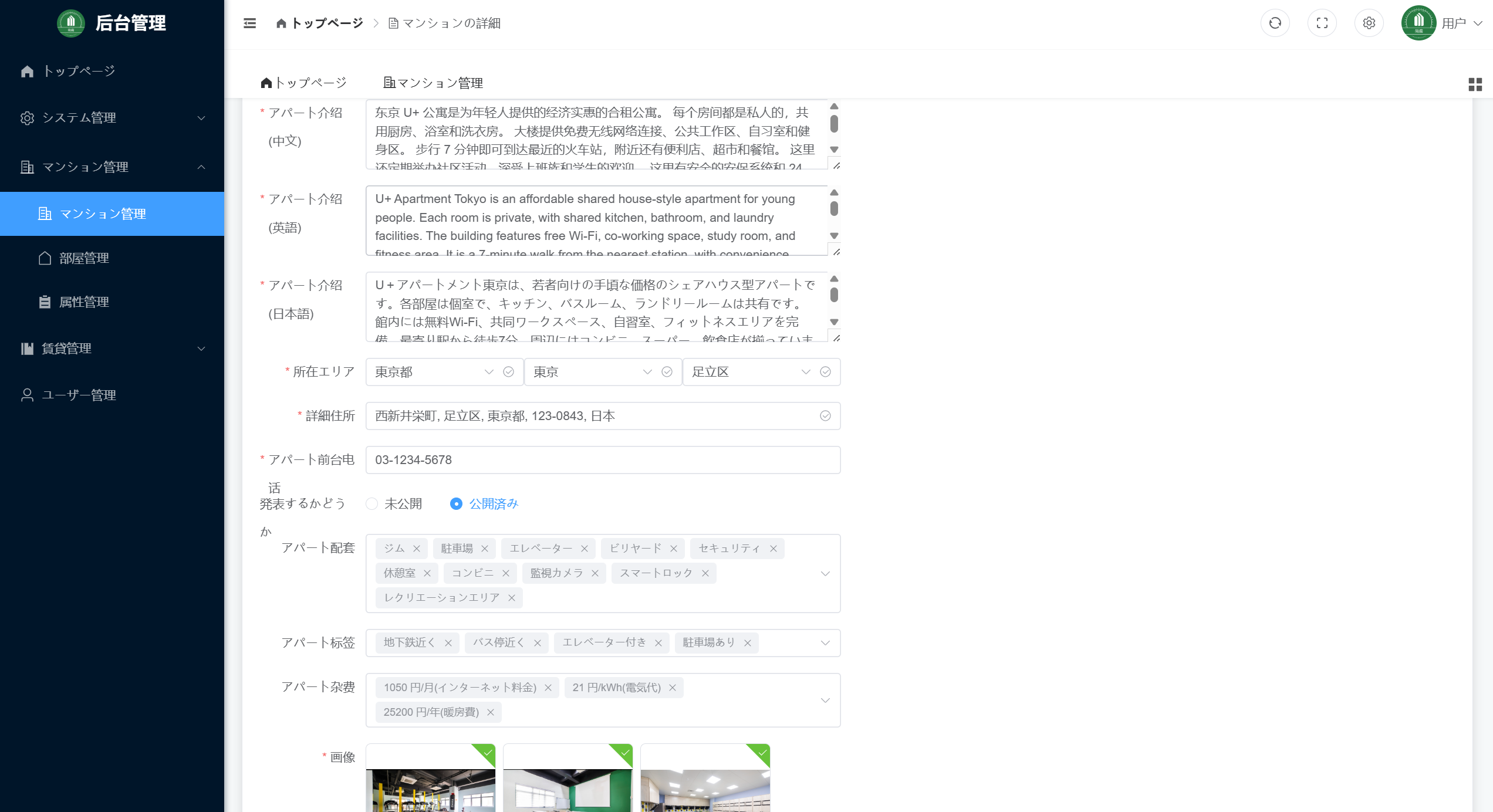Clear the 詳細住所 address field icon
Screen dimensions: 1493x812
tap(825, 416)
